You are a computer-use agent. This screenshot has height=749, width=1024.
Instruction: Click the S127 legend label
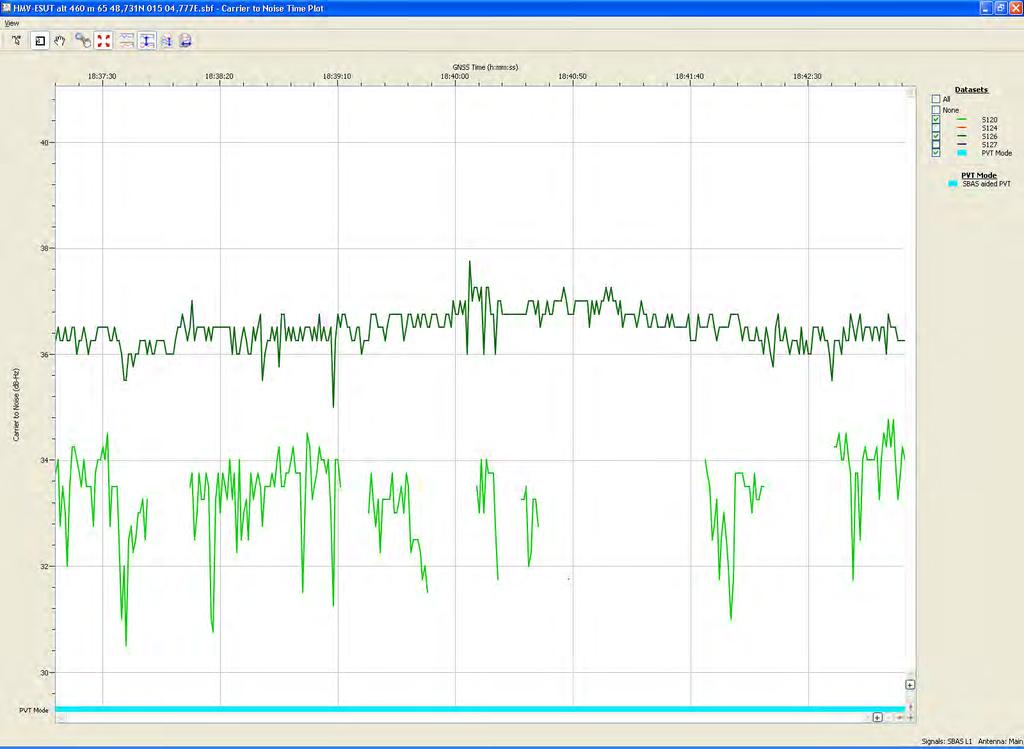[989, 144]
